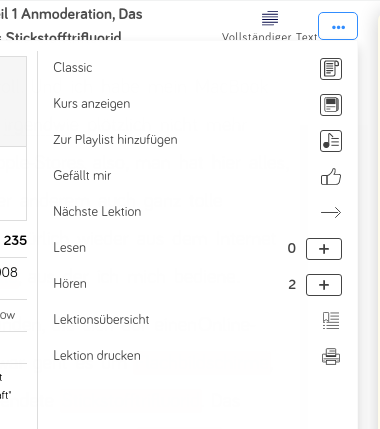
Task: Click the Nächste Lektion arrow icon
Action: [331, 212]
